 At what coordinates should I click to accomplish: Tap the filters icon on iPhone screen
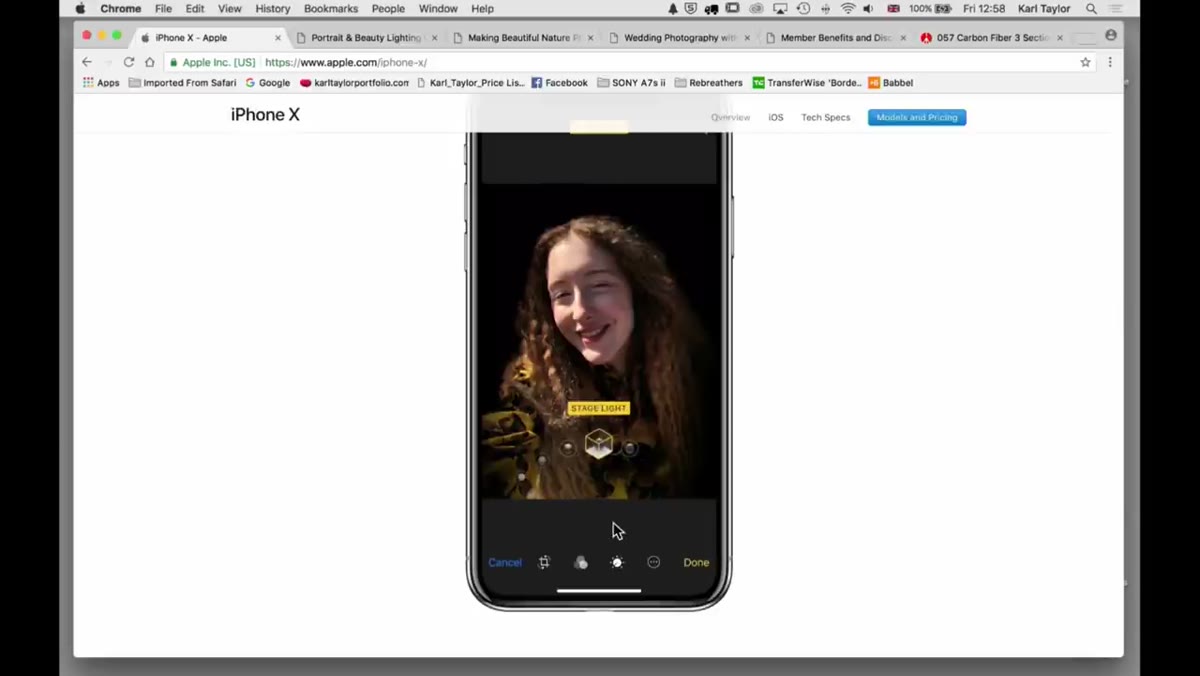click(x=581, y=562)
